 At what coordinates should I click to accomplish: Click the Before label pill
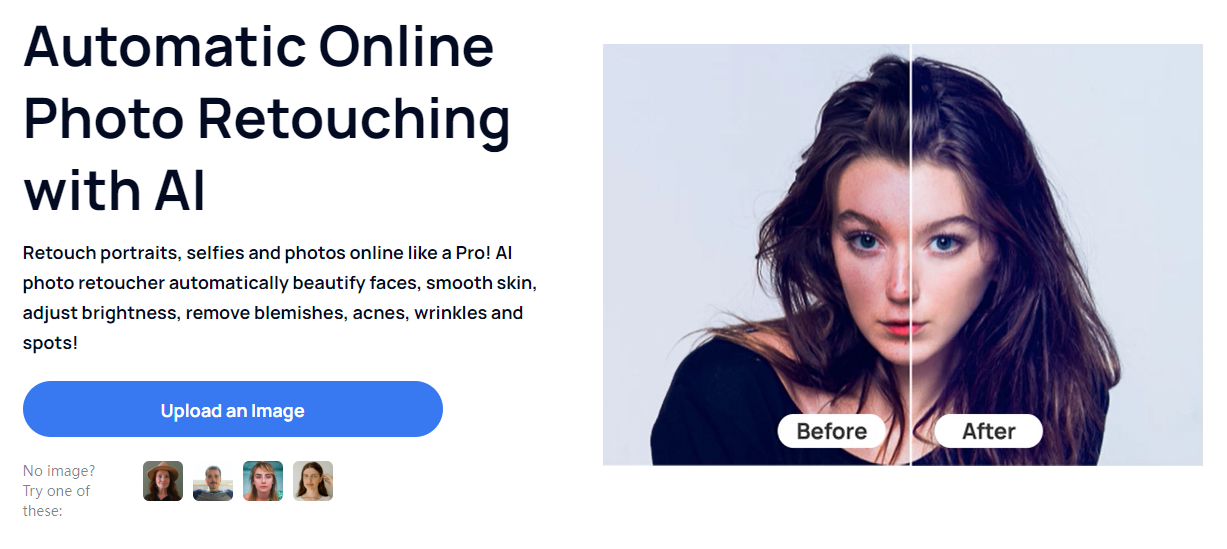coord(831,431)
